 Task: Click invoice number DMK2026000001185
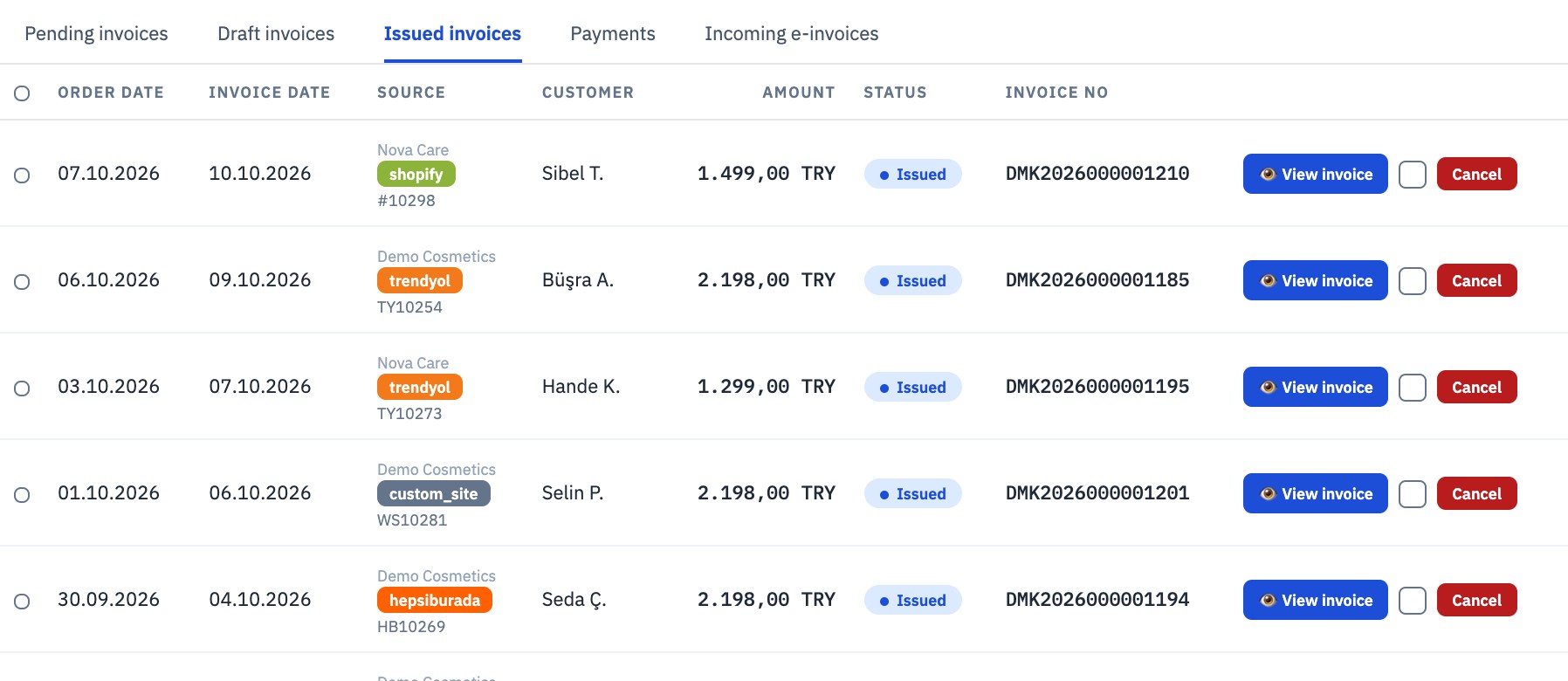(1097, 280)
